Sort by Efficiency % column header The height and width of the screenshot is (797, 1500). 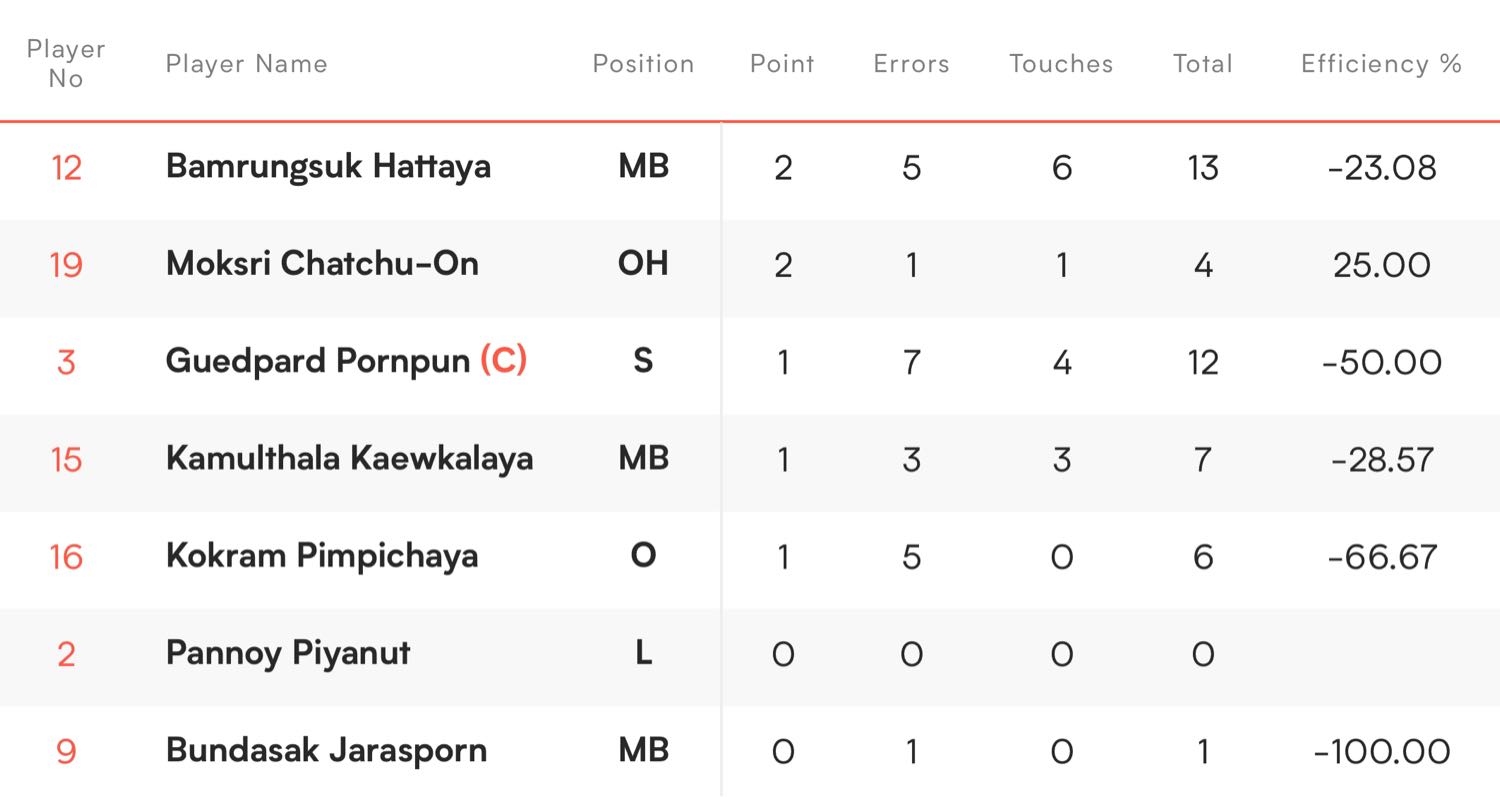click(1381, 64)
